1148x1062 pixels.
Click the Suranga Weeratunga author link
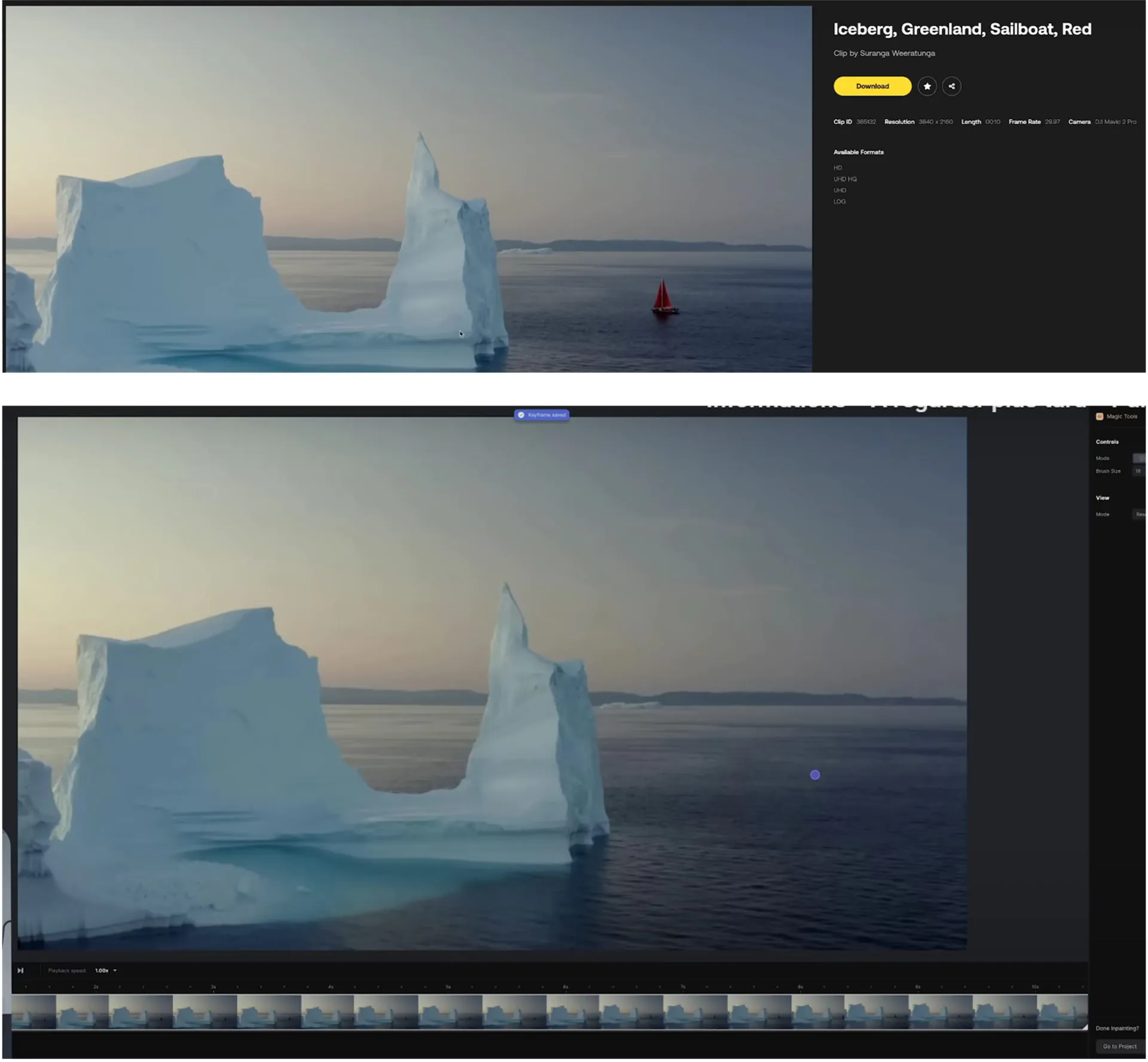pyautogui.click(x=897, y=53)
